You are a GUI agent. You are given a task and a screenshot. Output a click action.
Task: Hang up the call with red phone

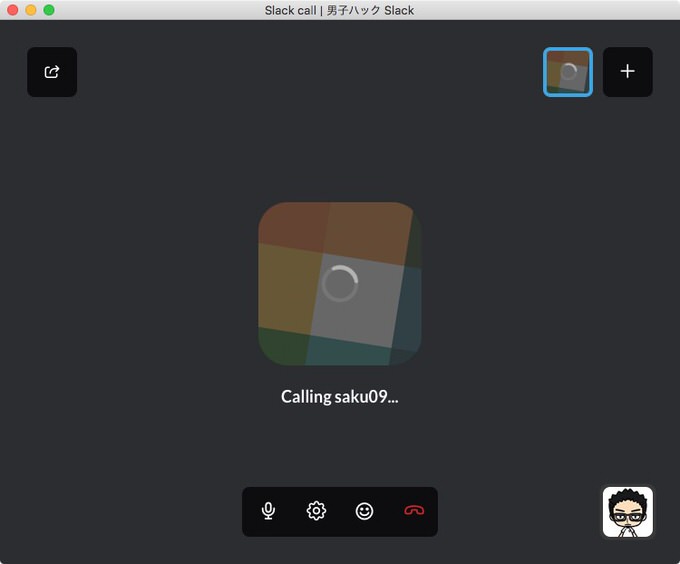(414, 511)
